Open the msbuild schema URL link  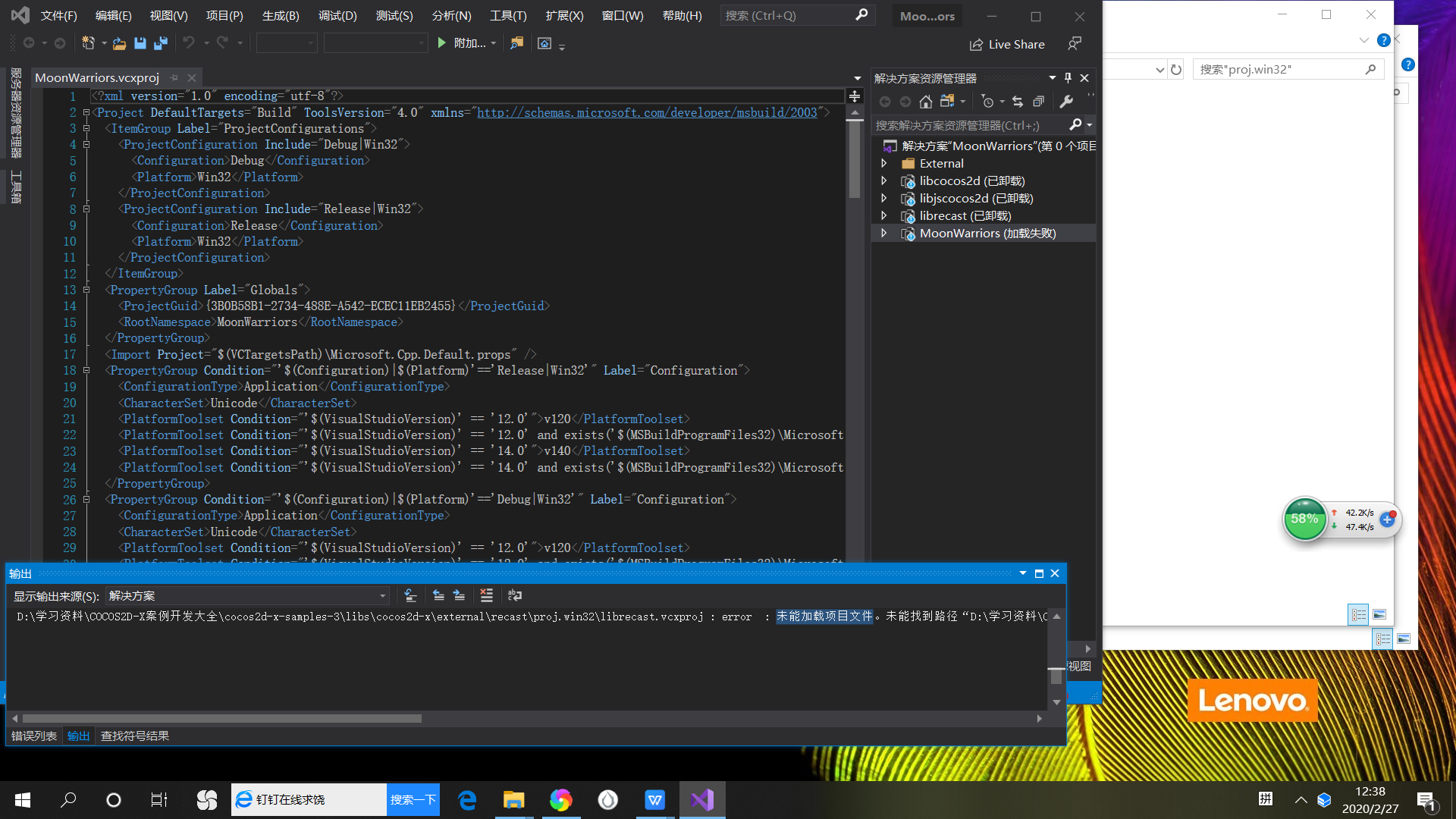(x=647, y=112)
